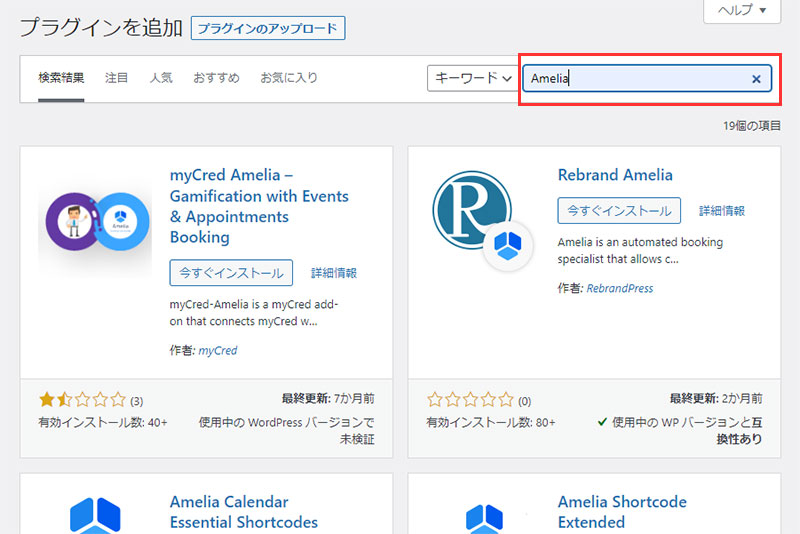
Task: Click the Amelia Calendar Essential Shortcodes icon
Action: (x=95, y=515)
